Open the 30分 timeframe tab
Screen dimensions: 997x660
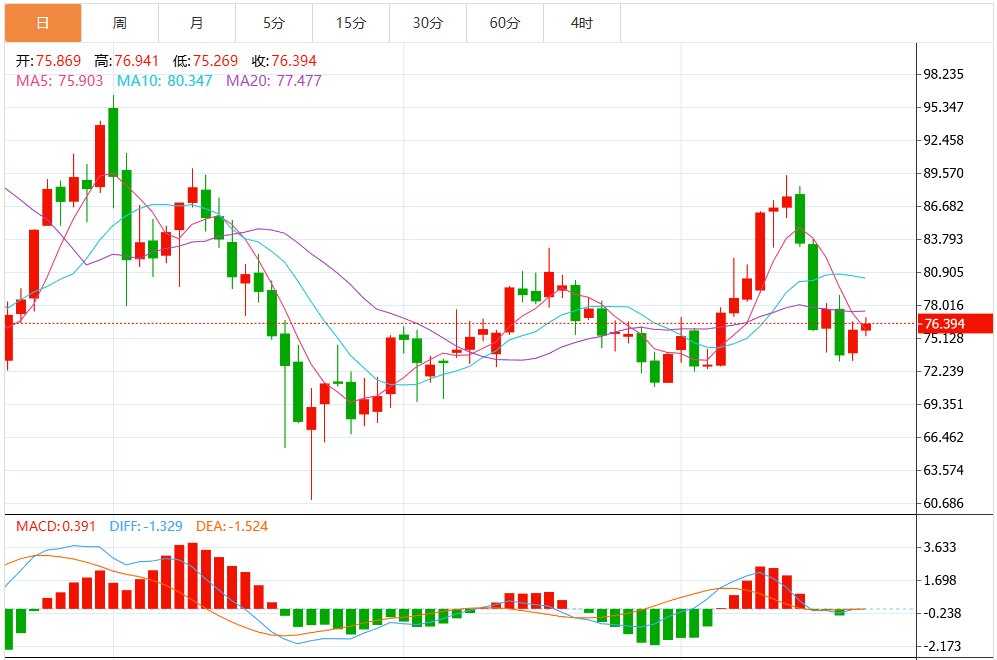click(428, 23)
